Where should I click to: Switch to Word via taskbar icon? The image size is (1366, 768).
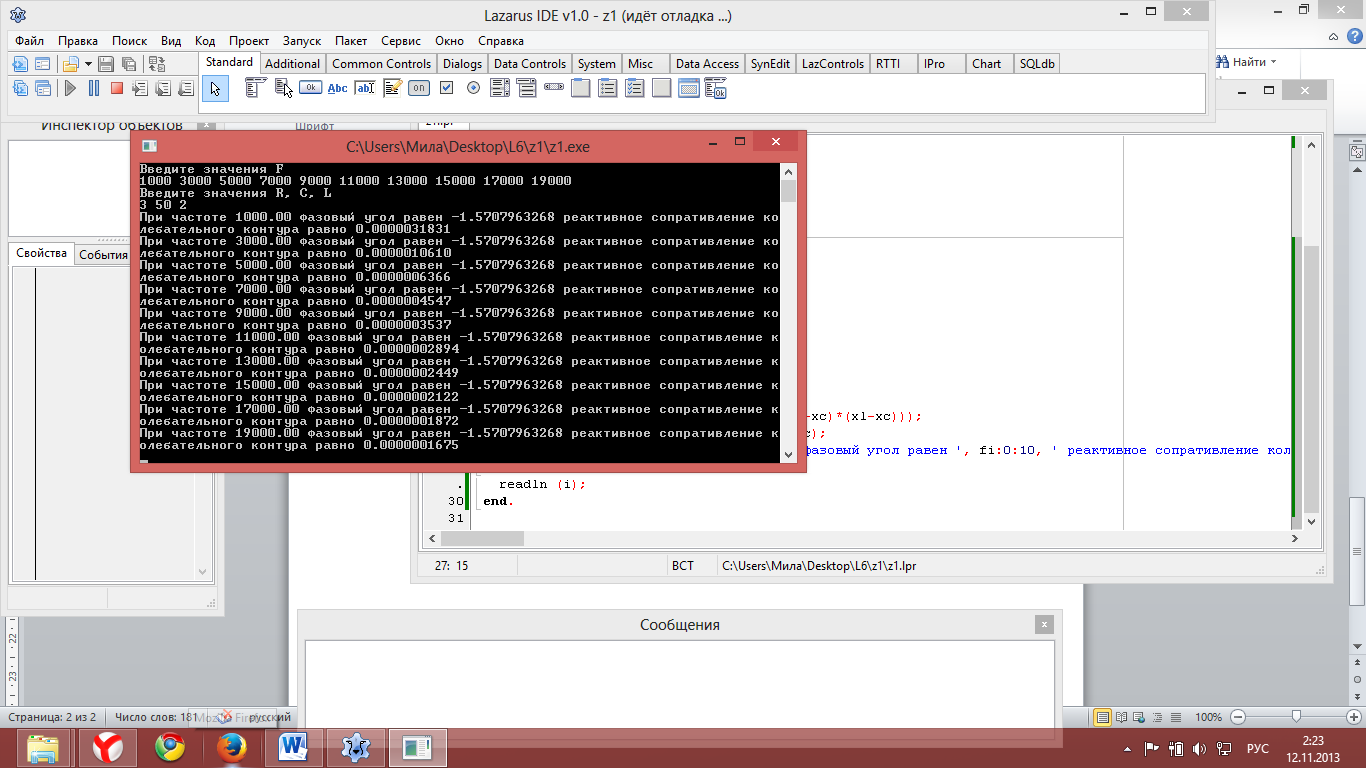coord(293,748)
